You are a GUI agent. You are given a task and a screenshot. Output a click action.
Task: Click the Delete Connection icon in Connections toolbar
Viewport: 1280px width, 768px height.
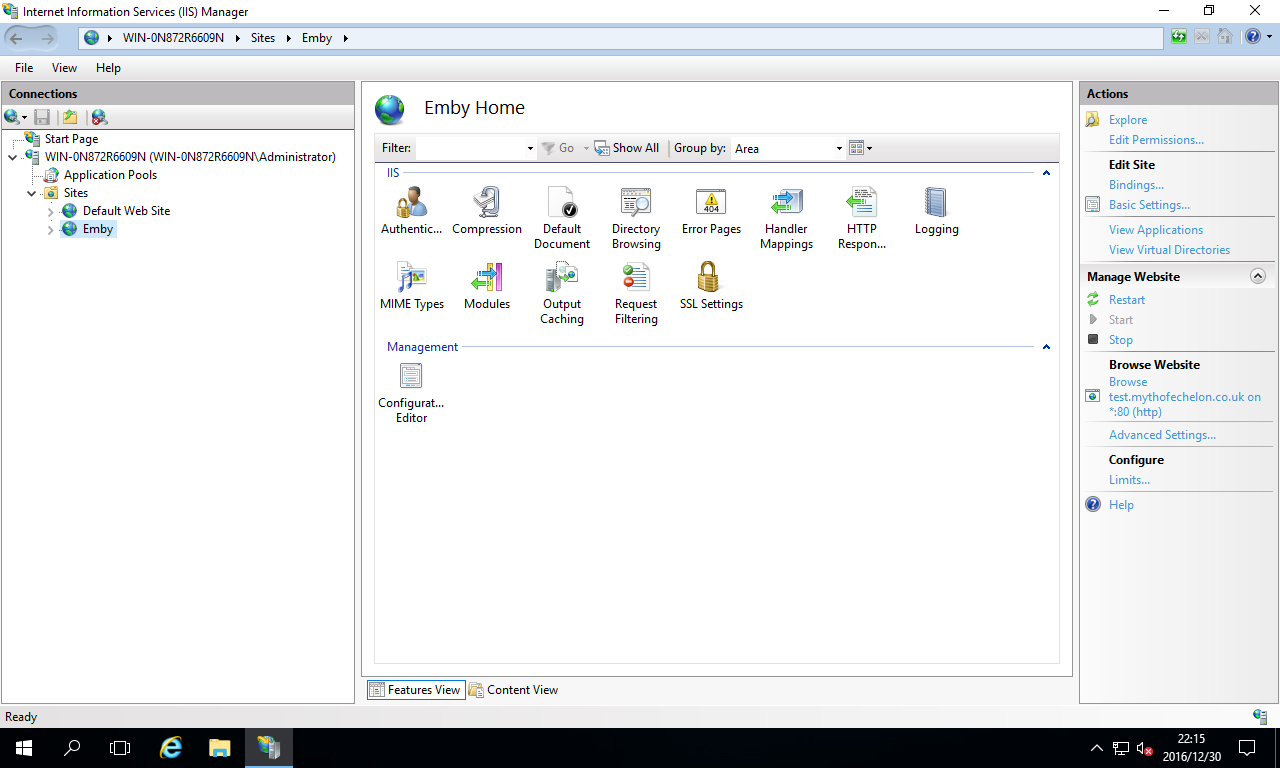pos(99,117)
